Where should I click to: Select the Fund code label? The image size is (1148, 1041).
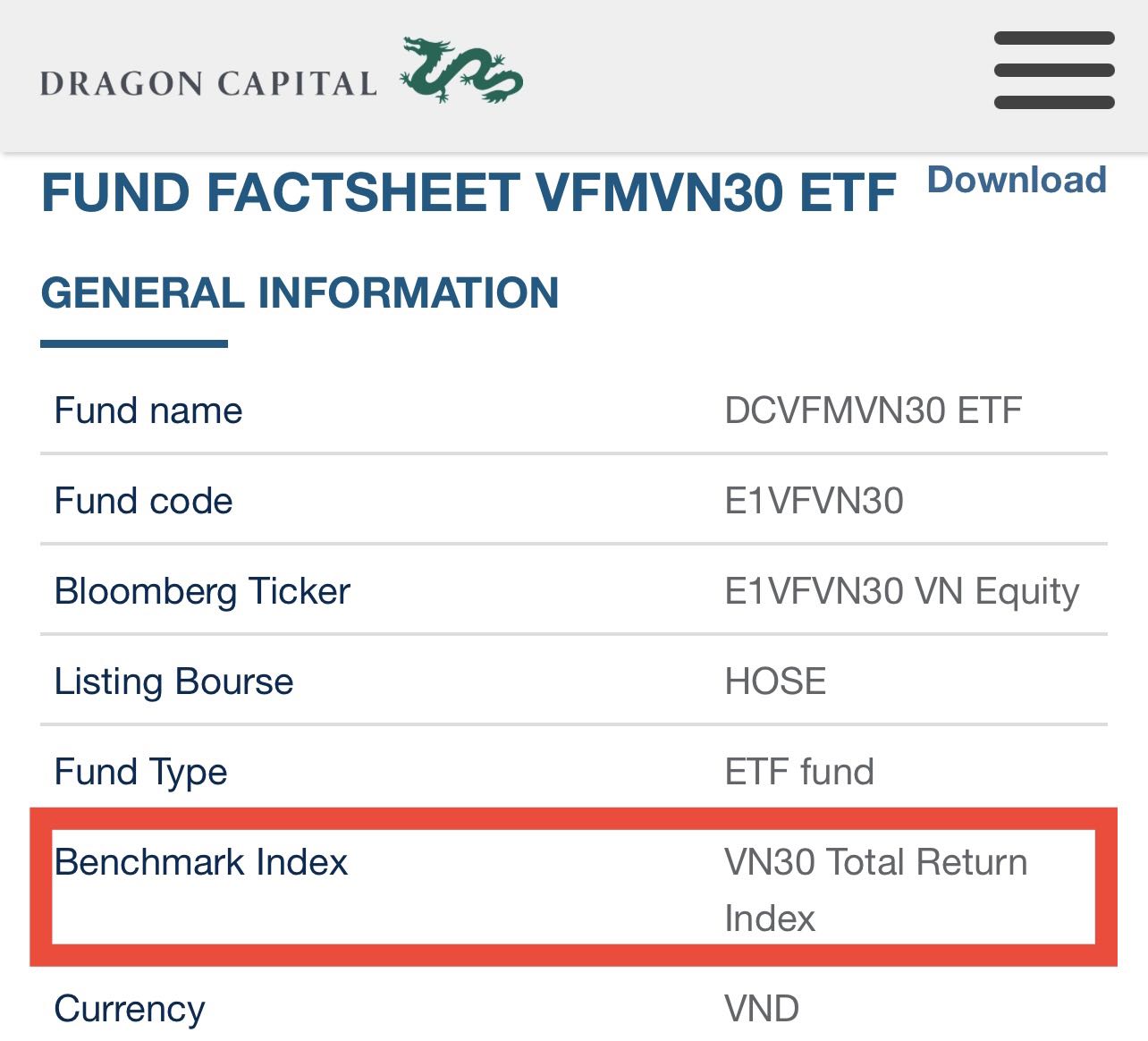pyautogui.click(x=143, y=501)
